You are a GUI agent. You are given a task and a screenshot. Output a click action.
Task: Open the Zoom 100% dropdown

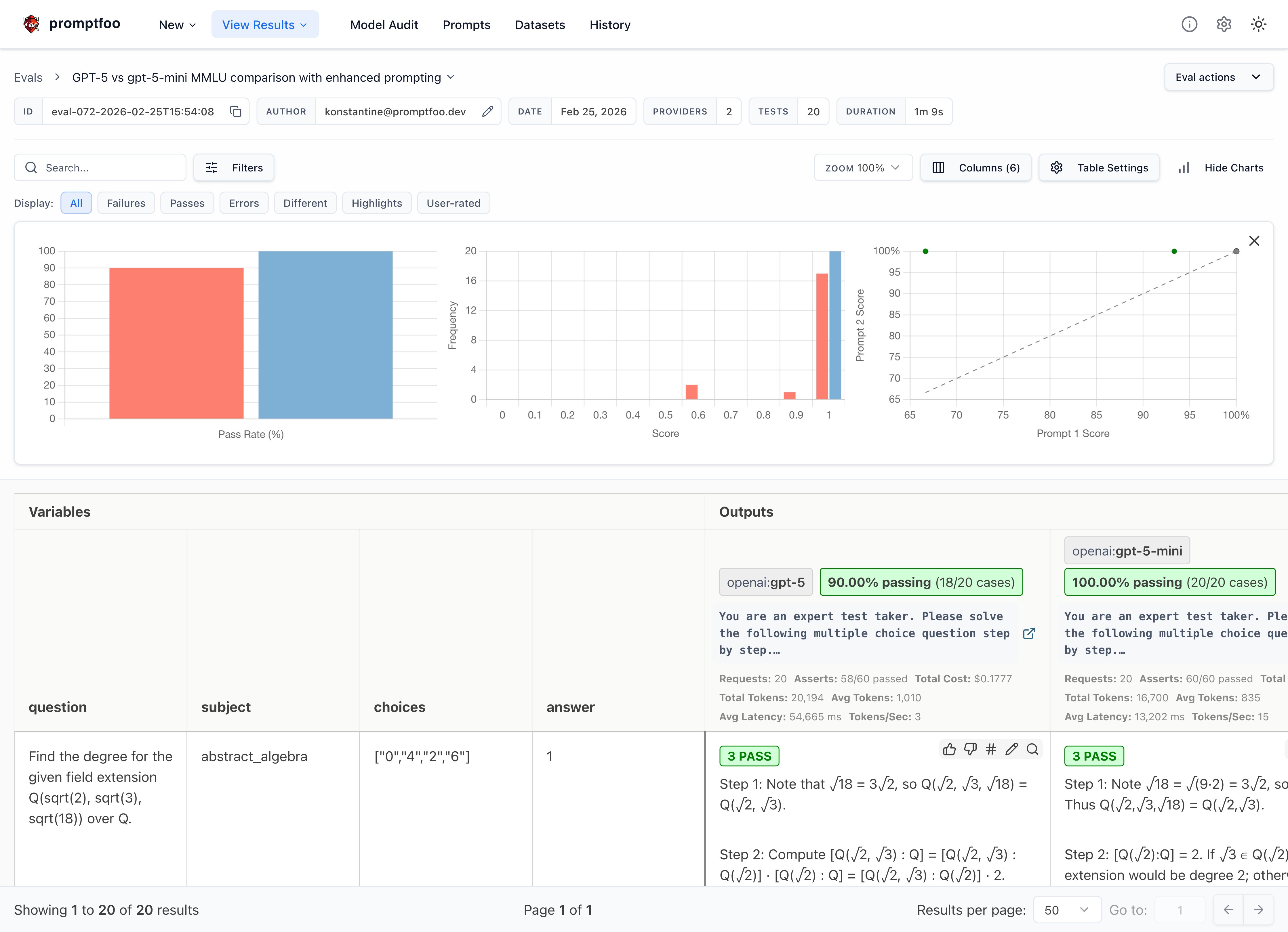(863, 168)
